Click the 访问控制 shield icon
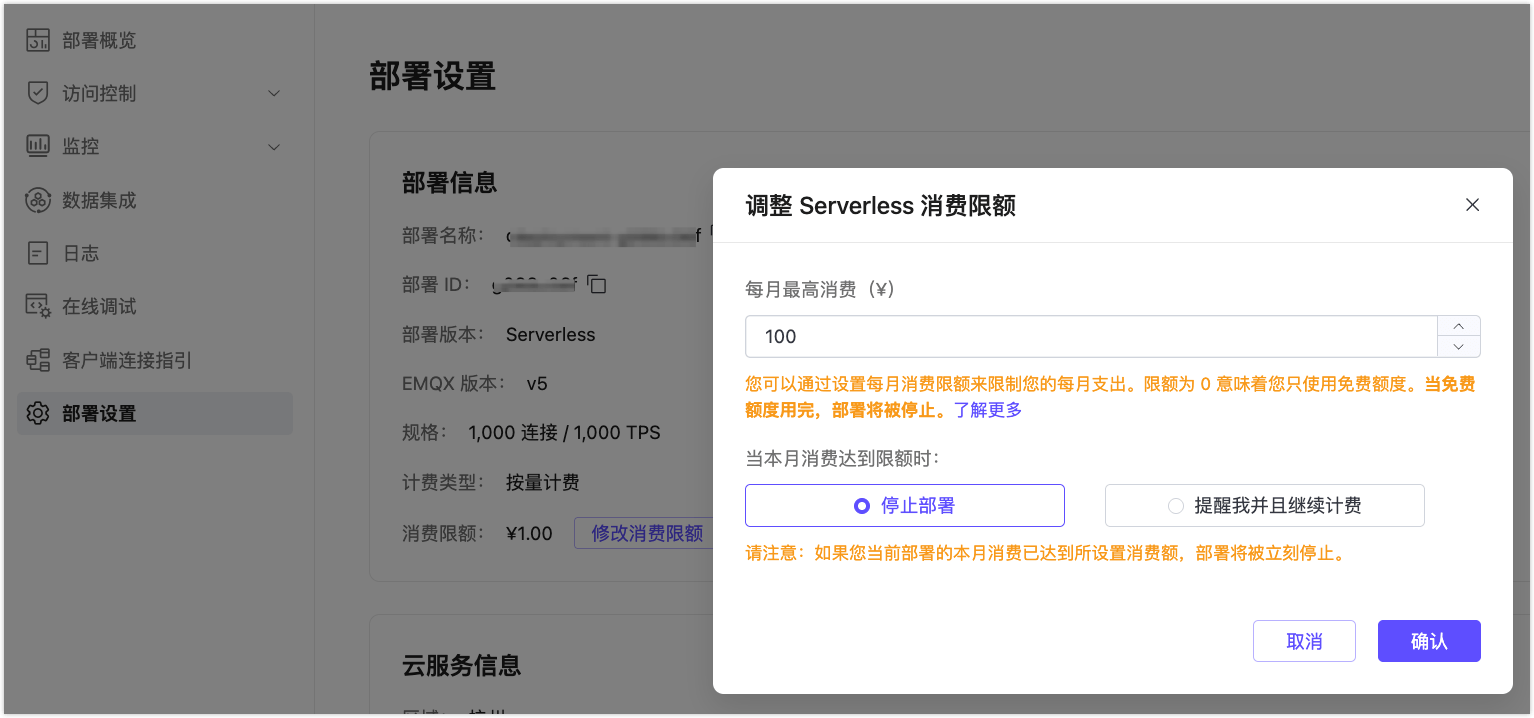This screenshot has width=1534, height=718. pyautogui.click(x=38, y=93)
